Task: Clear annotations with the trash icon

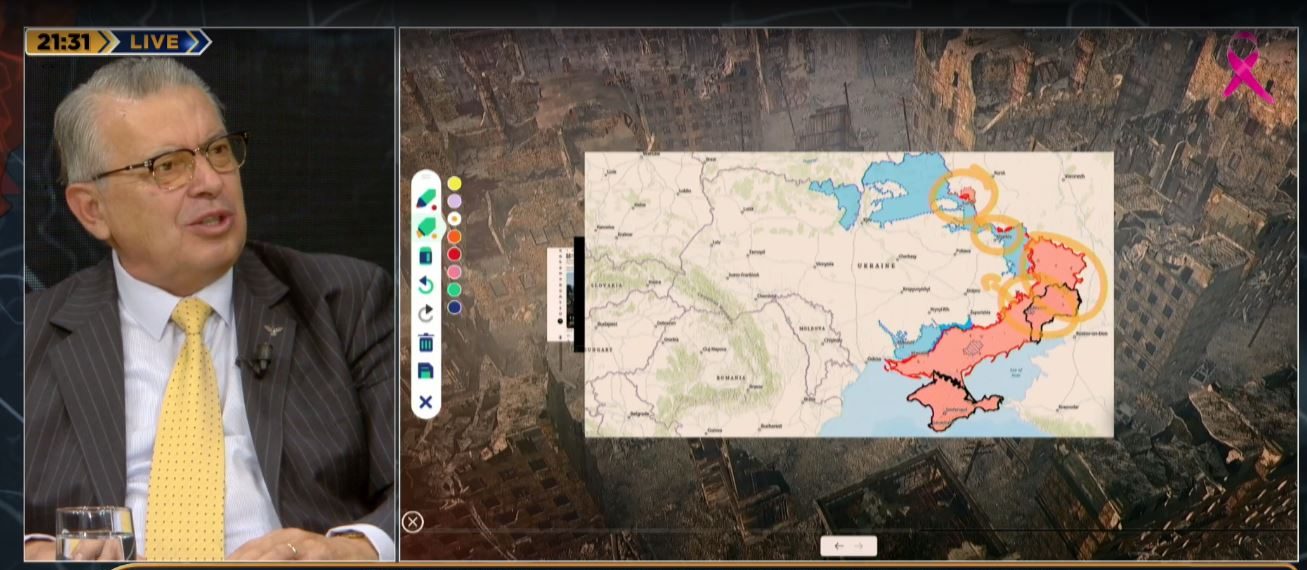Action: 425,343
